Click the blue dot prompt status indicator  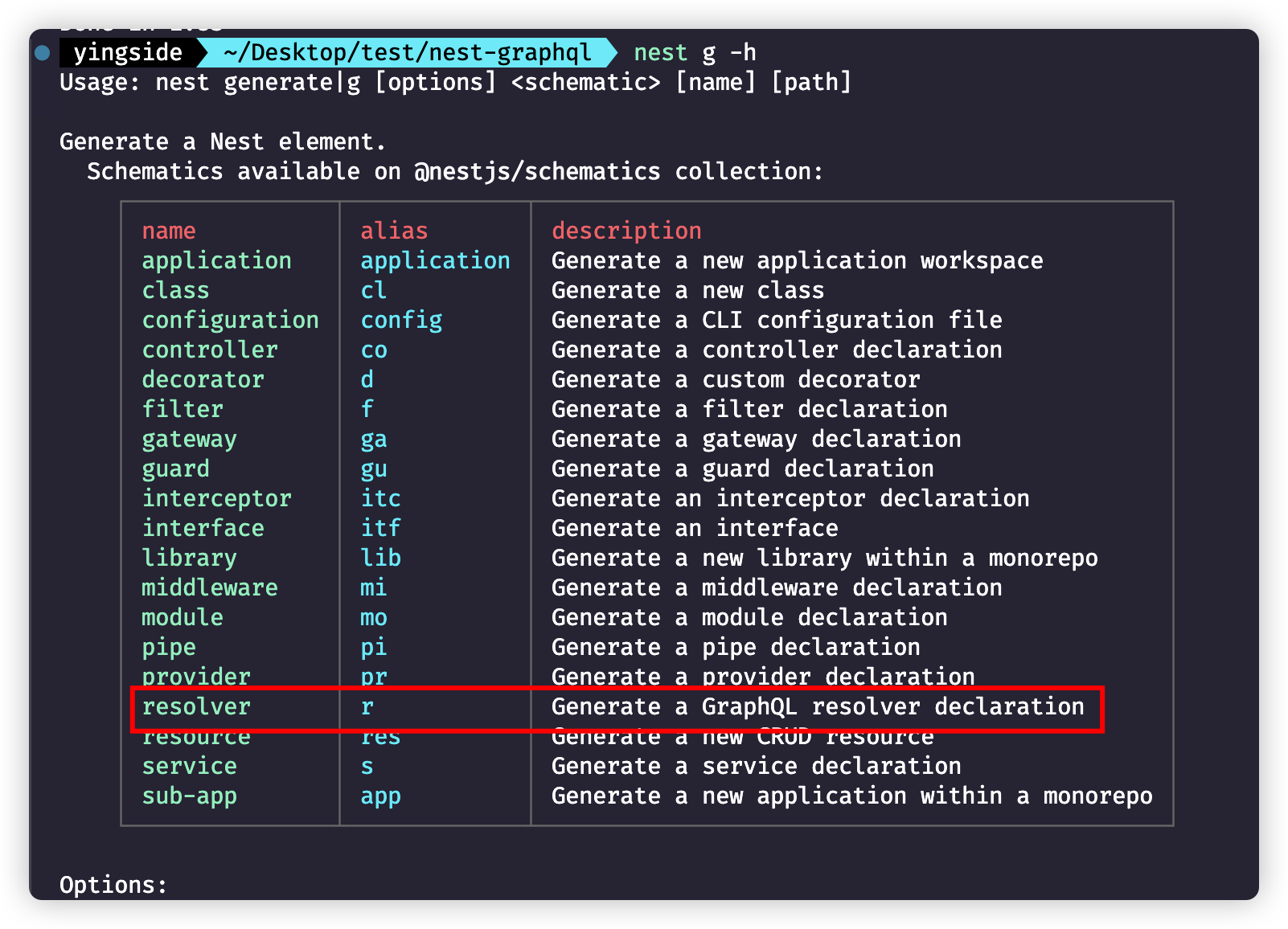pos(43,53)
